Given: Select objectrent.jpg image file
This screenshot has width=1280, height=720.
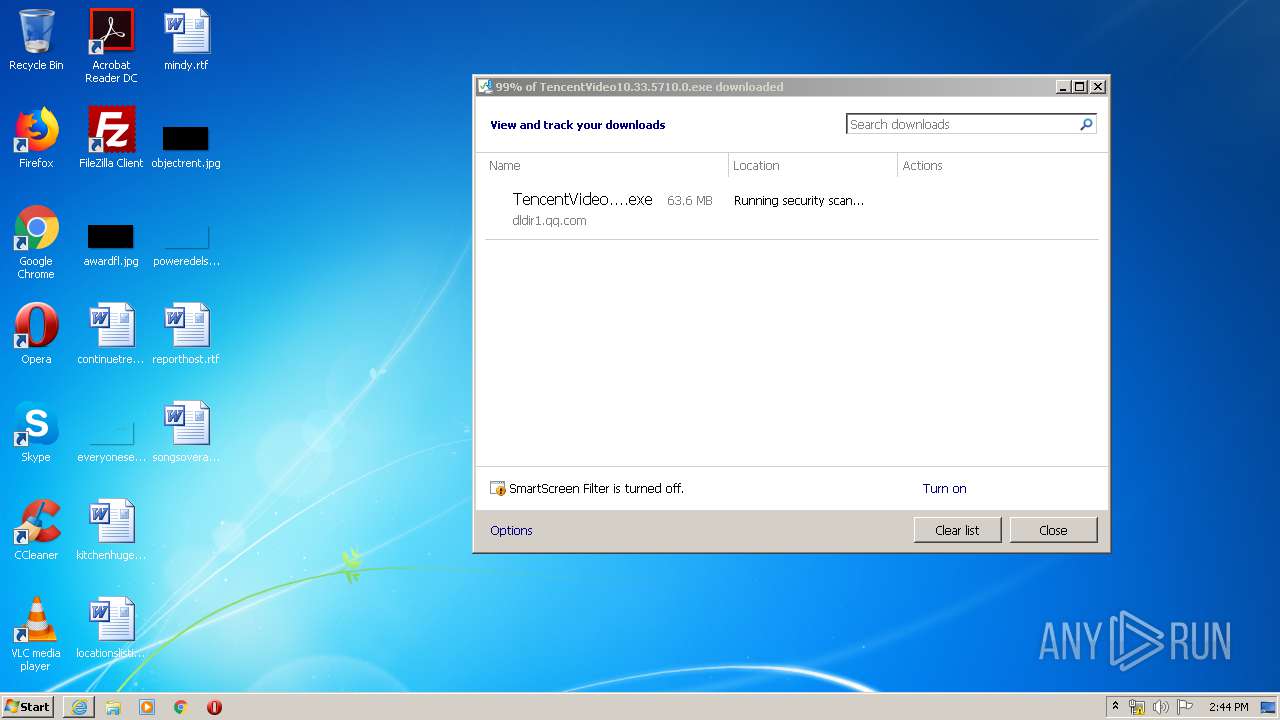Looking at the screenshot, I should pos(186,147).
